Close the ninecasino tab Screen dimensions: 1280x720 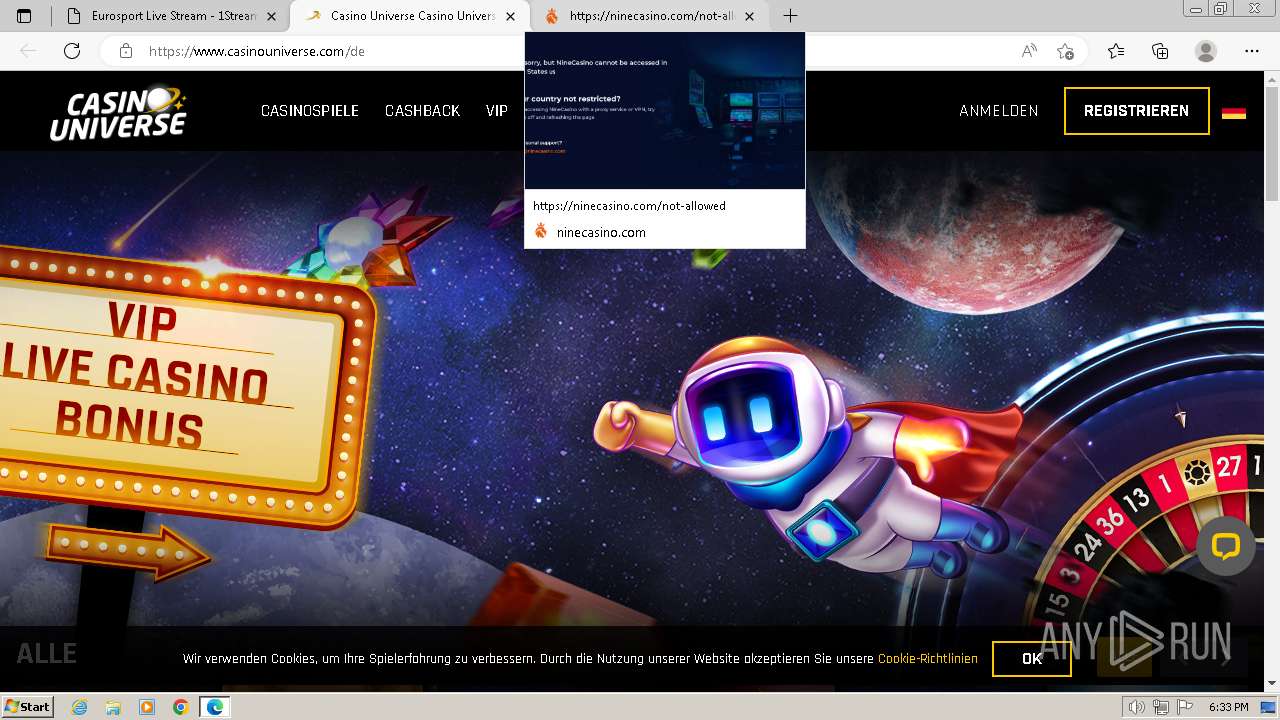click(749, 16)
